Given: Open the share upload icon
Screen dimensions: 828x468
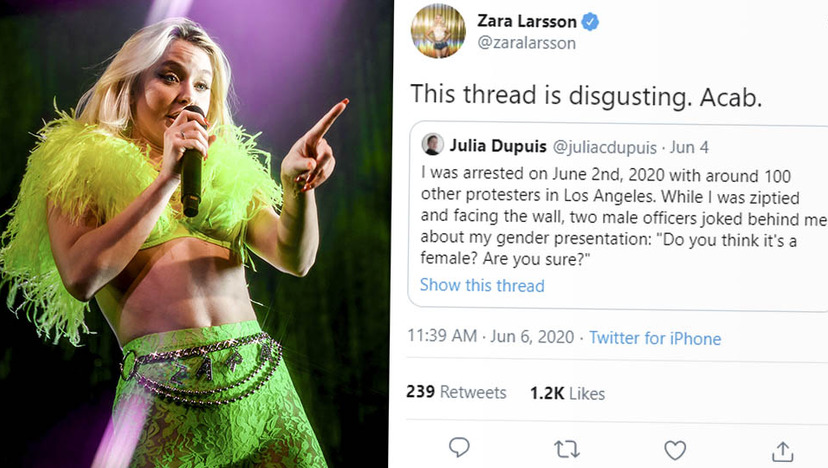Looking at the screenshot, I should click(x=783, y=452).
